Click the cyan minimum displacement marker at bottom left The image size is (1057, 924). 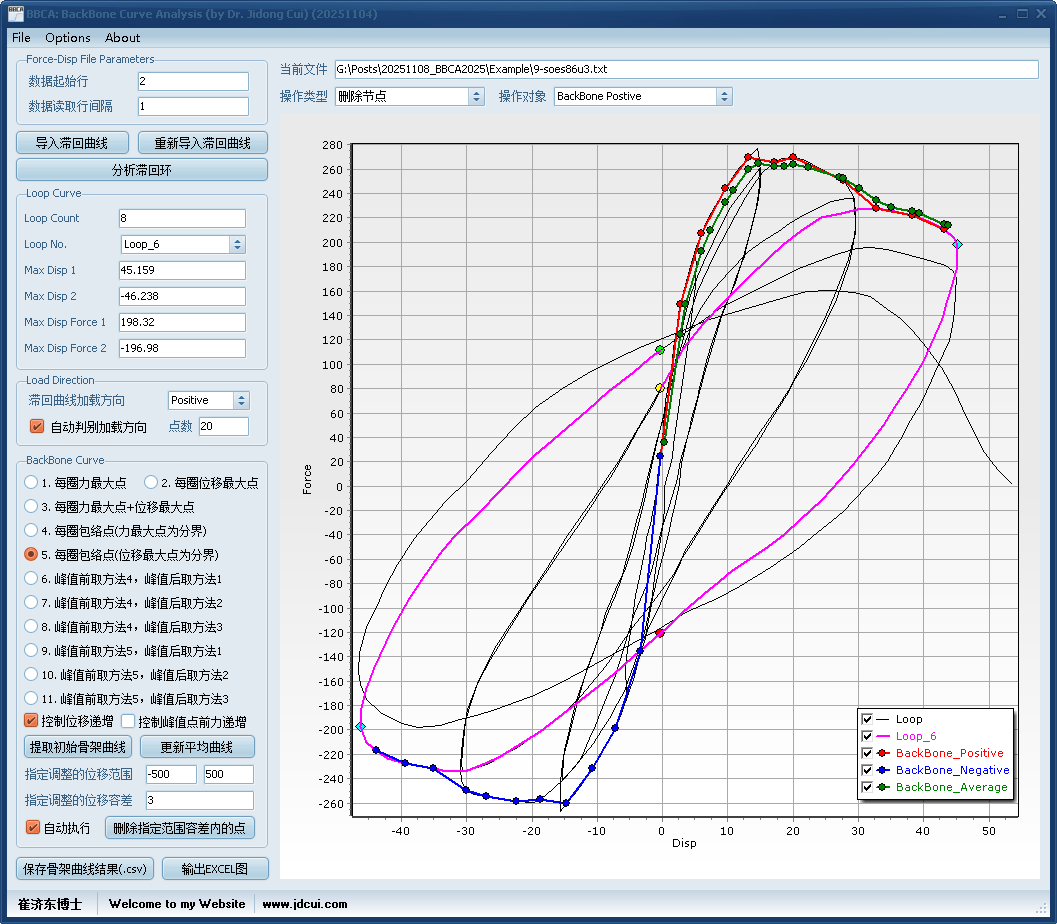coord(360,727)
